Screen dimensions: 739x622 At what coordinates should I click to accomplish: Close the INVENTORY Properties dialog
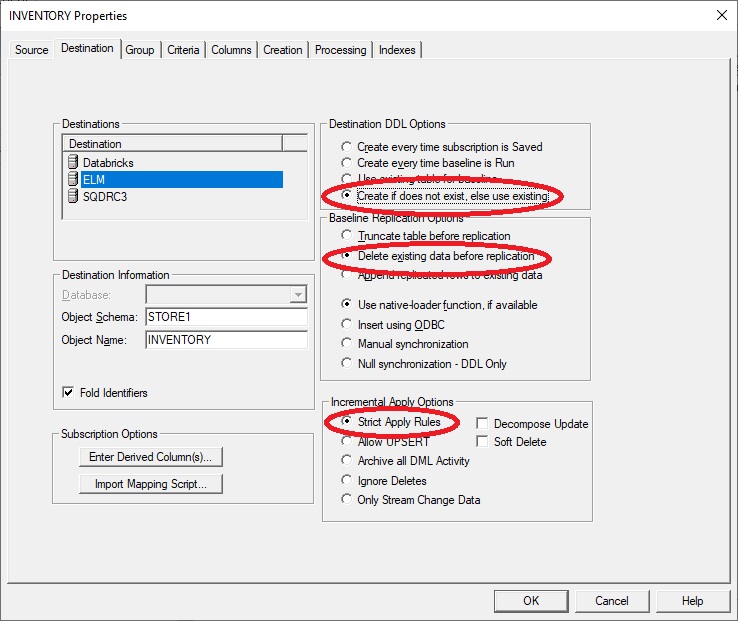coord(721,15)
